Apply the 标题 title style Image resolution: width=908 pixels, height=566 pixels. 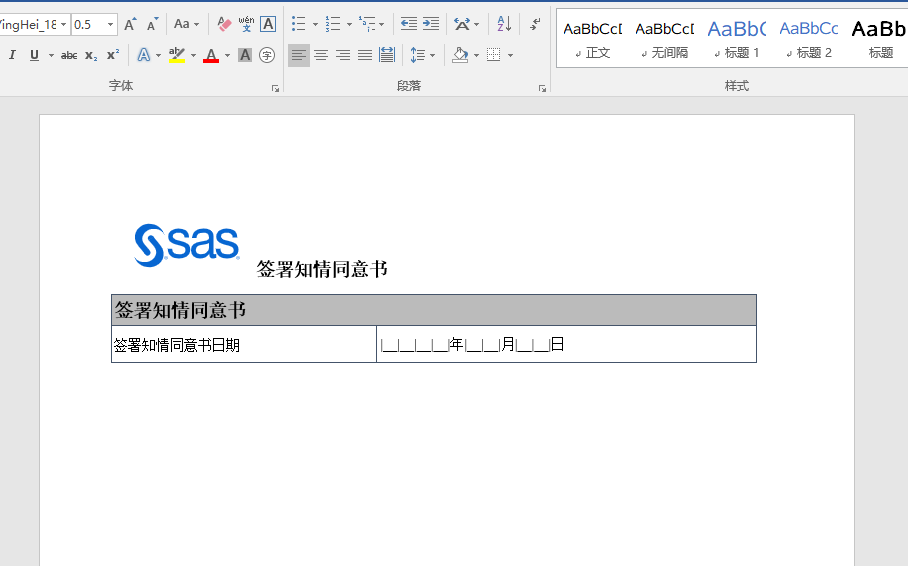click(x=880, y=39)
